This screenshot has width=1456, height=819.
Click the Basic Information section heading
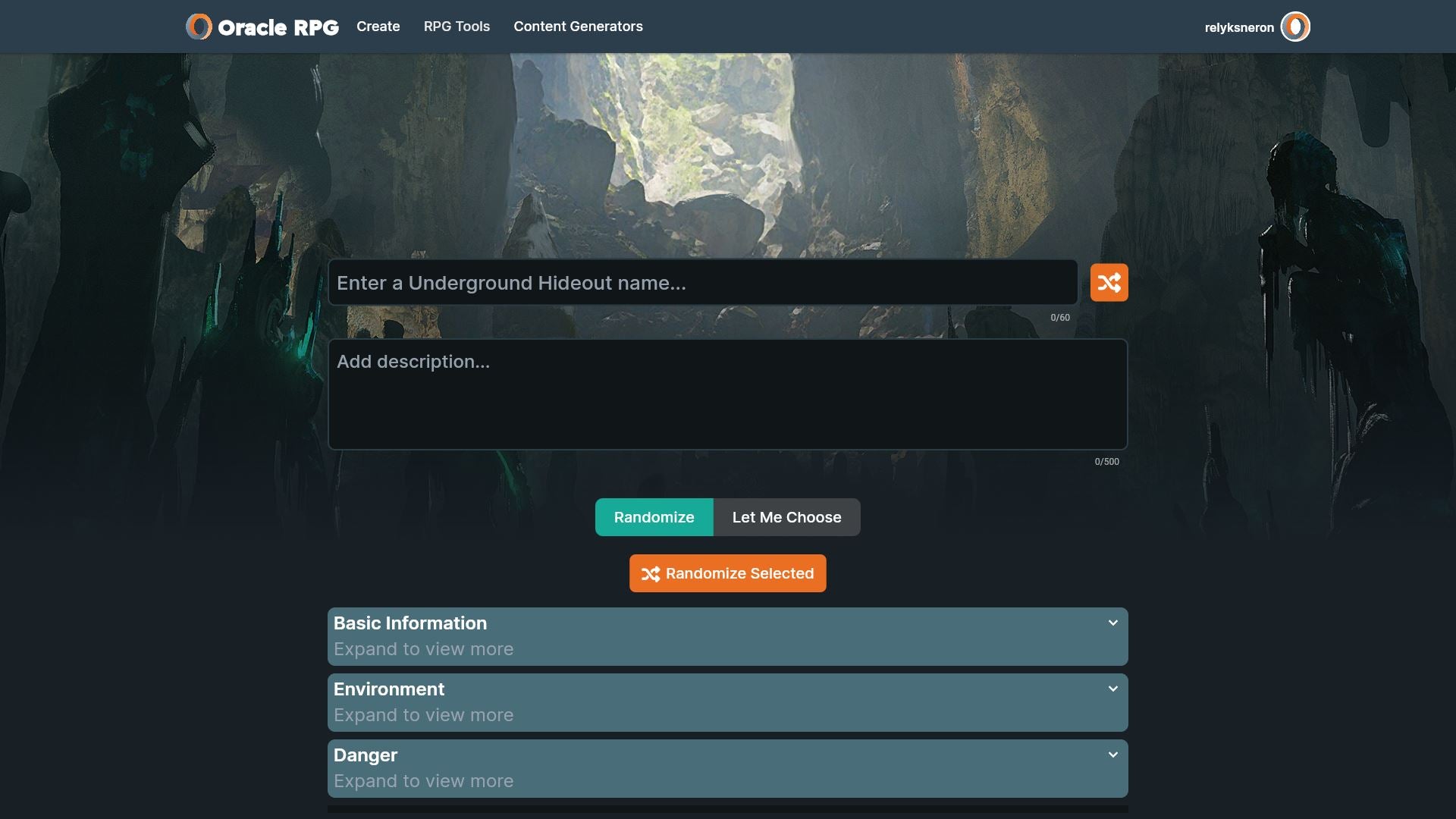pos(410,623)
